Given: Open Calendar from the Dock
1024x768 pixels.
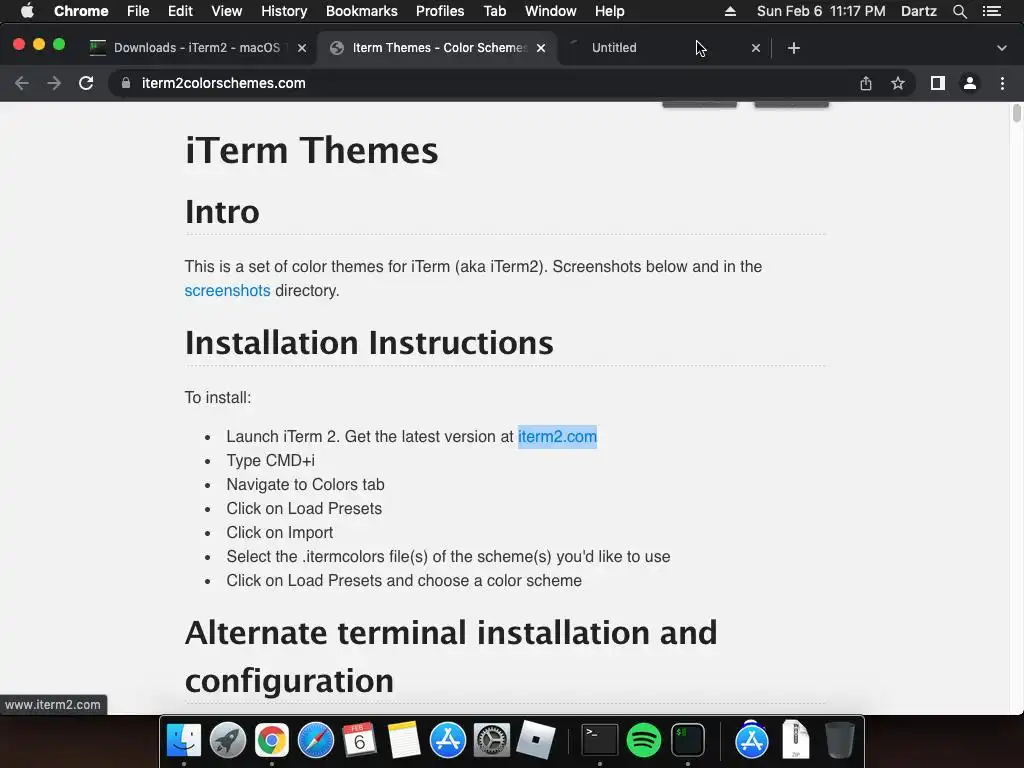Looking at the screenshot, I should (x=359, y=740).
